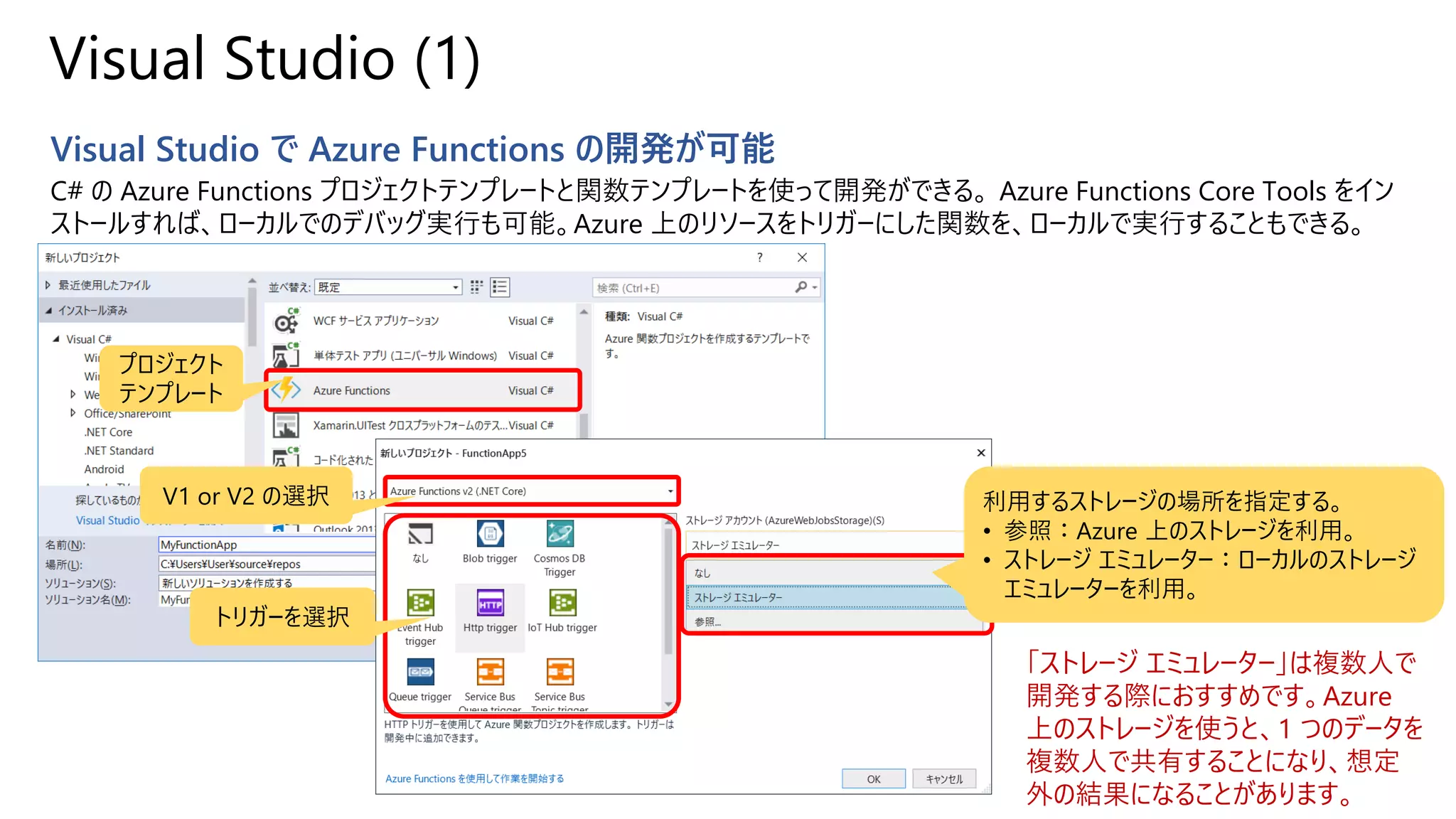Click the 名前 field MyFunctionApp
The image size is (1456, 819).
[x=267, y=545]
